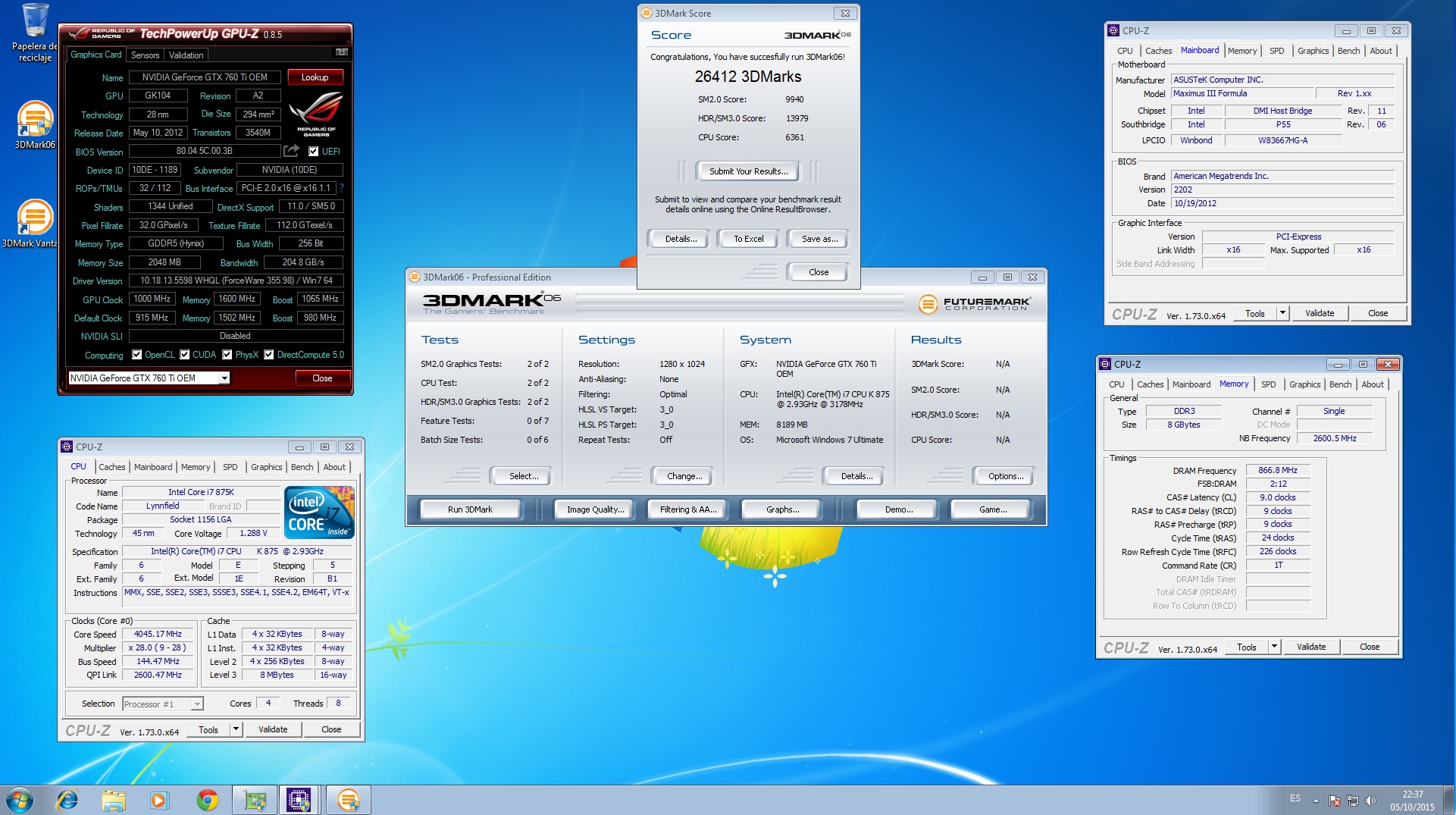Open the SPD tab in Mainboard CPU-Z window

[1277, 51]
